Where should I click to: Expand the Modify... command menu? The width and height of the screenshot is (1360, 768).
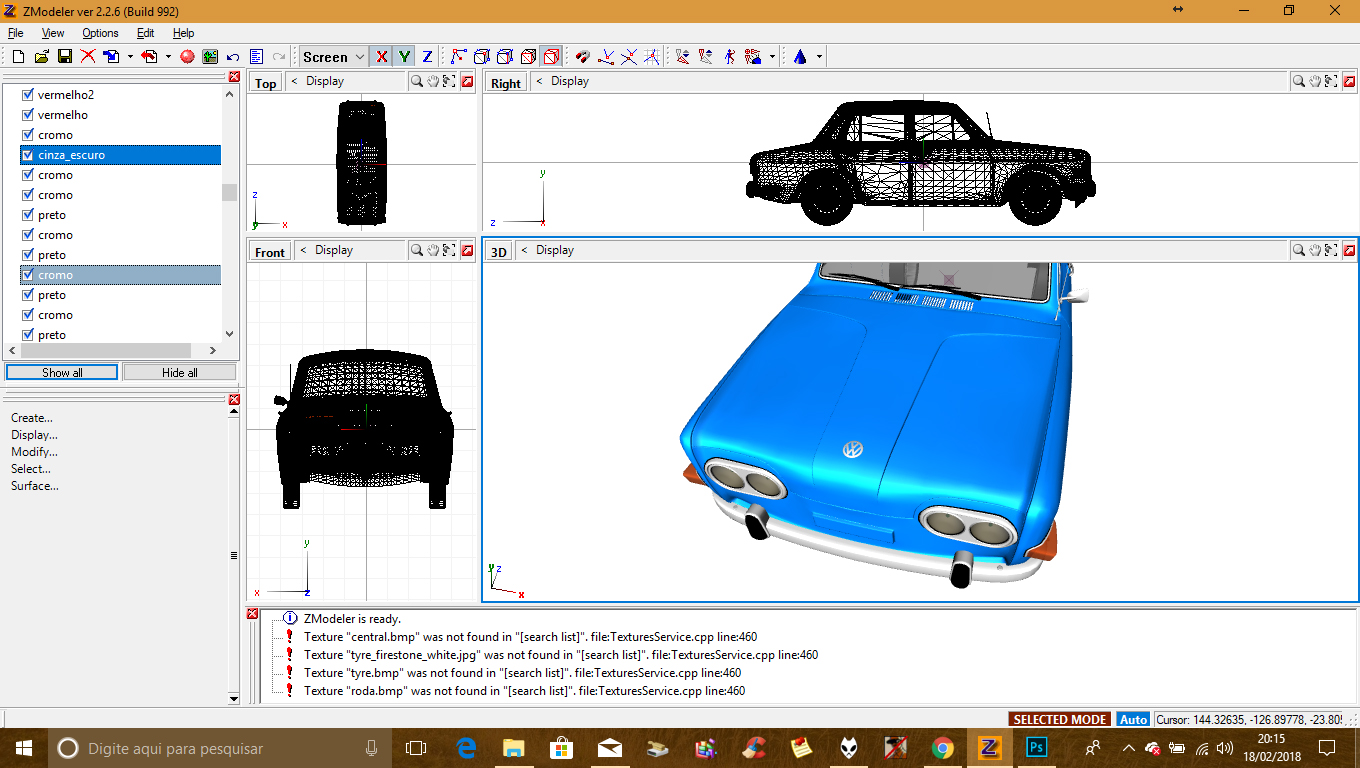34,452
